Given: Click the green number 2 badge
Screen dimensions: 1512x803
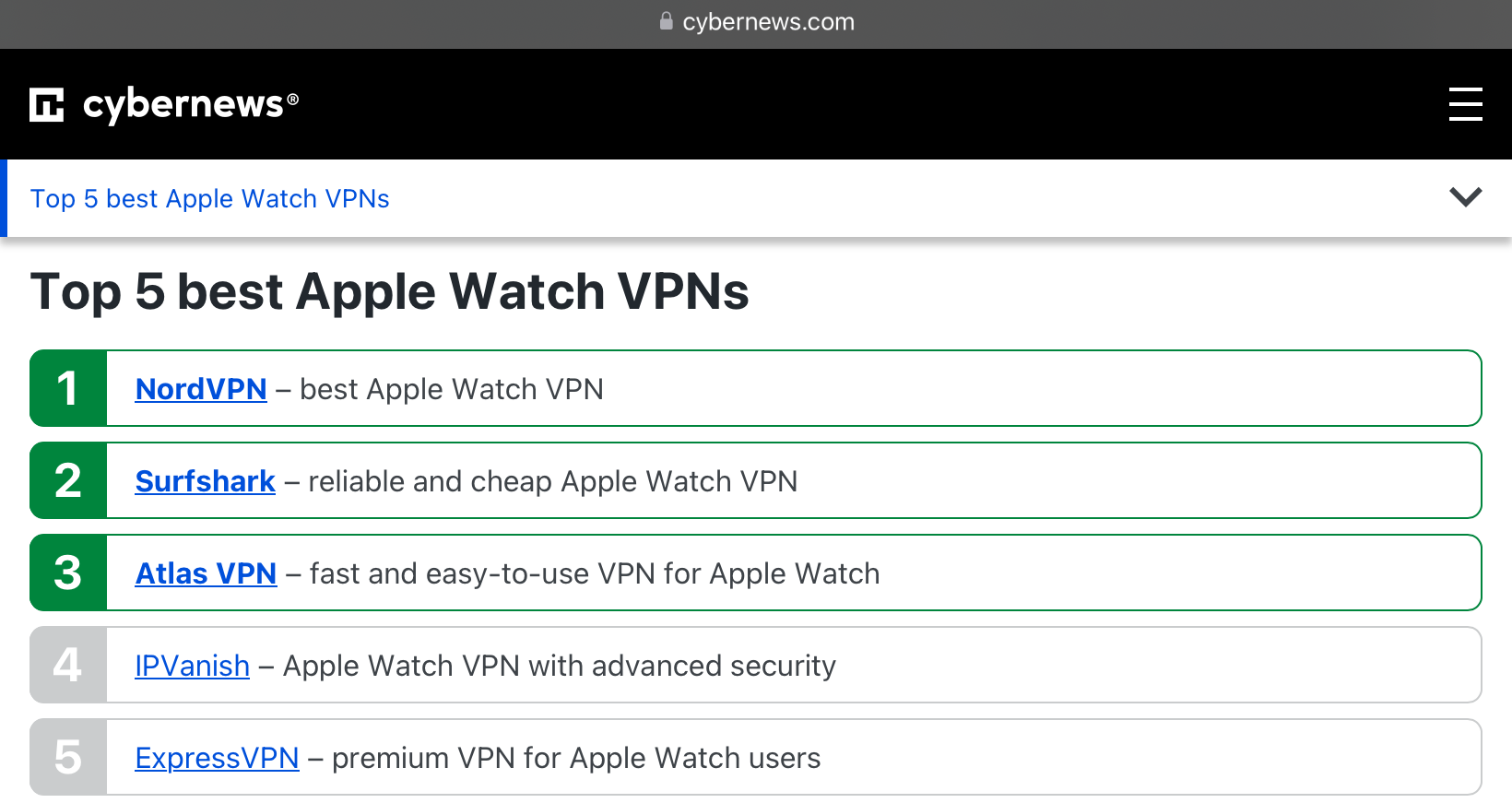Looking at the screenshot, I should (68, 480).
